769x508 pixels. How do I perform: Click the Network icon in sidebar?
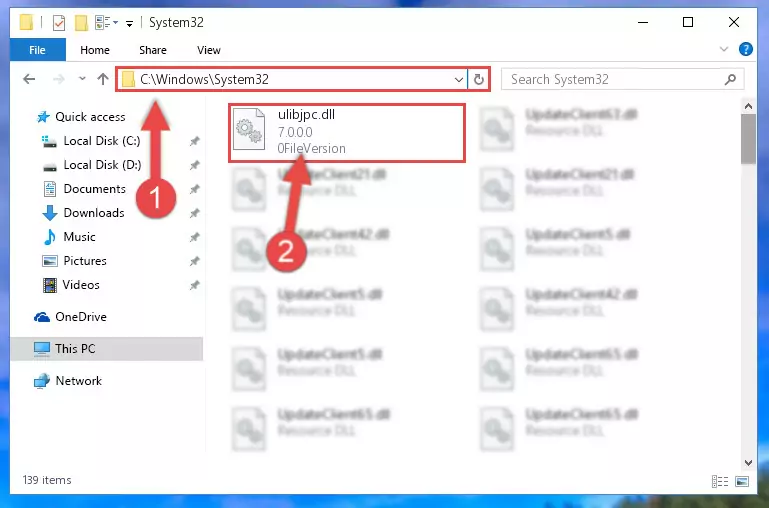[x=42, y=381]
